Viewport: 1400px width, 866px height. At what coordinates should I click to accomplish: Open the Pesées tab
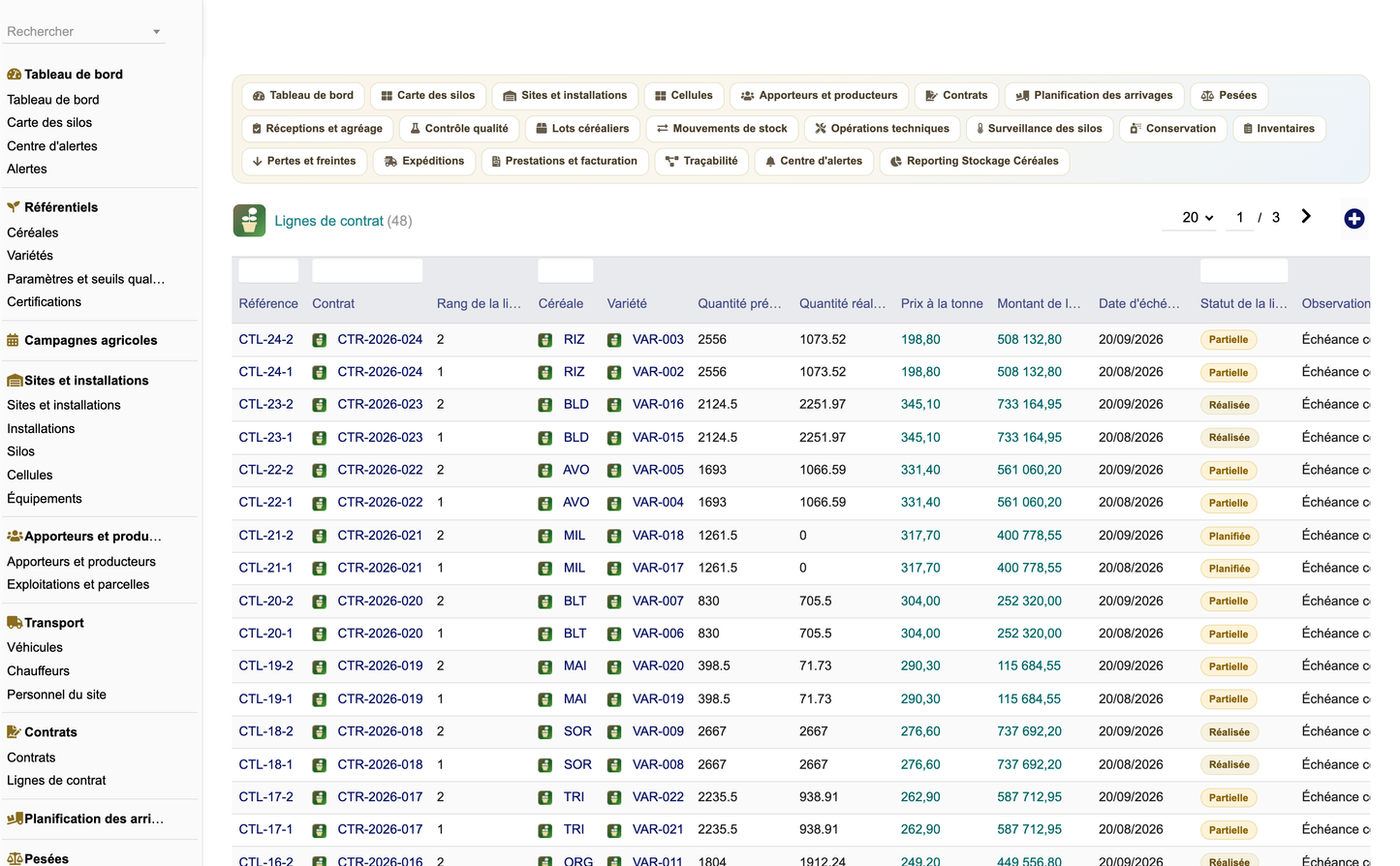click(x=1229, y=96)
